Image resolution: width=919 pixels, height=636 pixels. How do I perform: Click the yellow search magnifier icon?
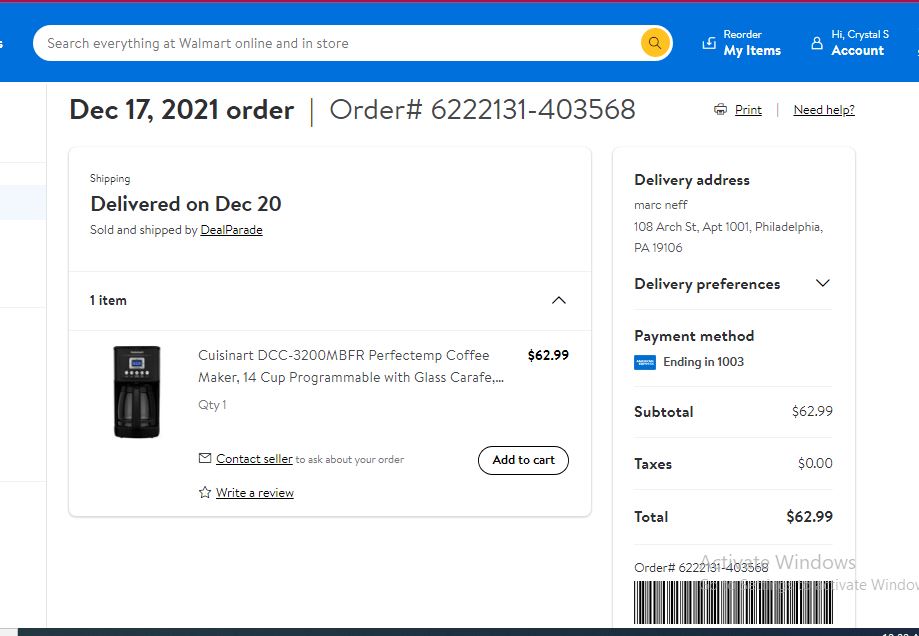pyautogui.click(x=655, y=43)
